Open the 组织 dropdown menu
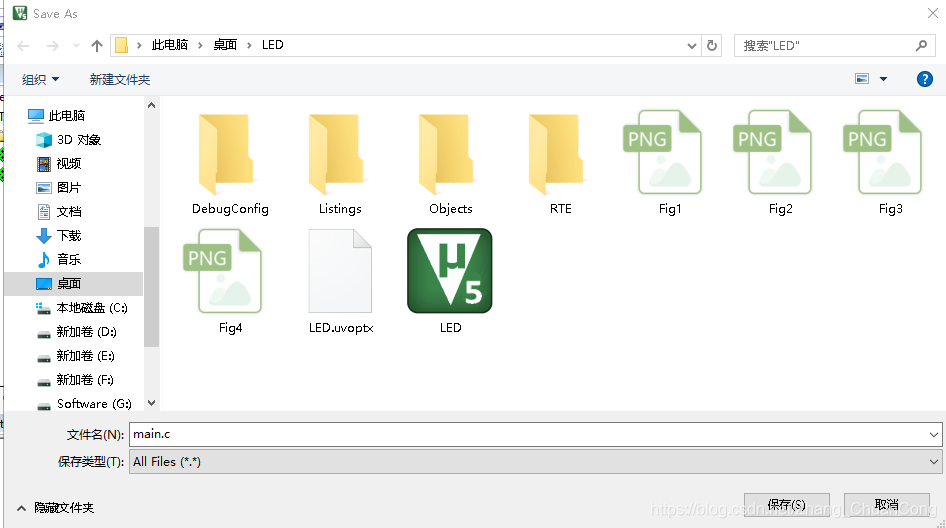 coord(40,80)
